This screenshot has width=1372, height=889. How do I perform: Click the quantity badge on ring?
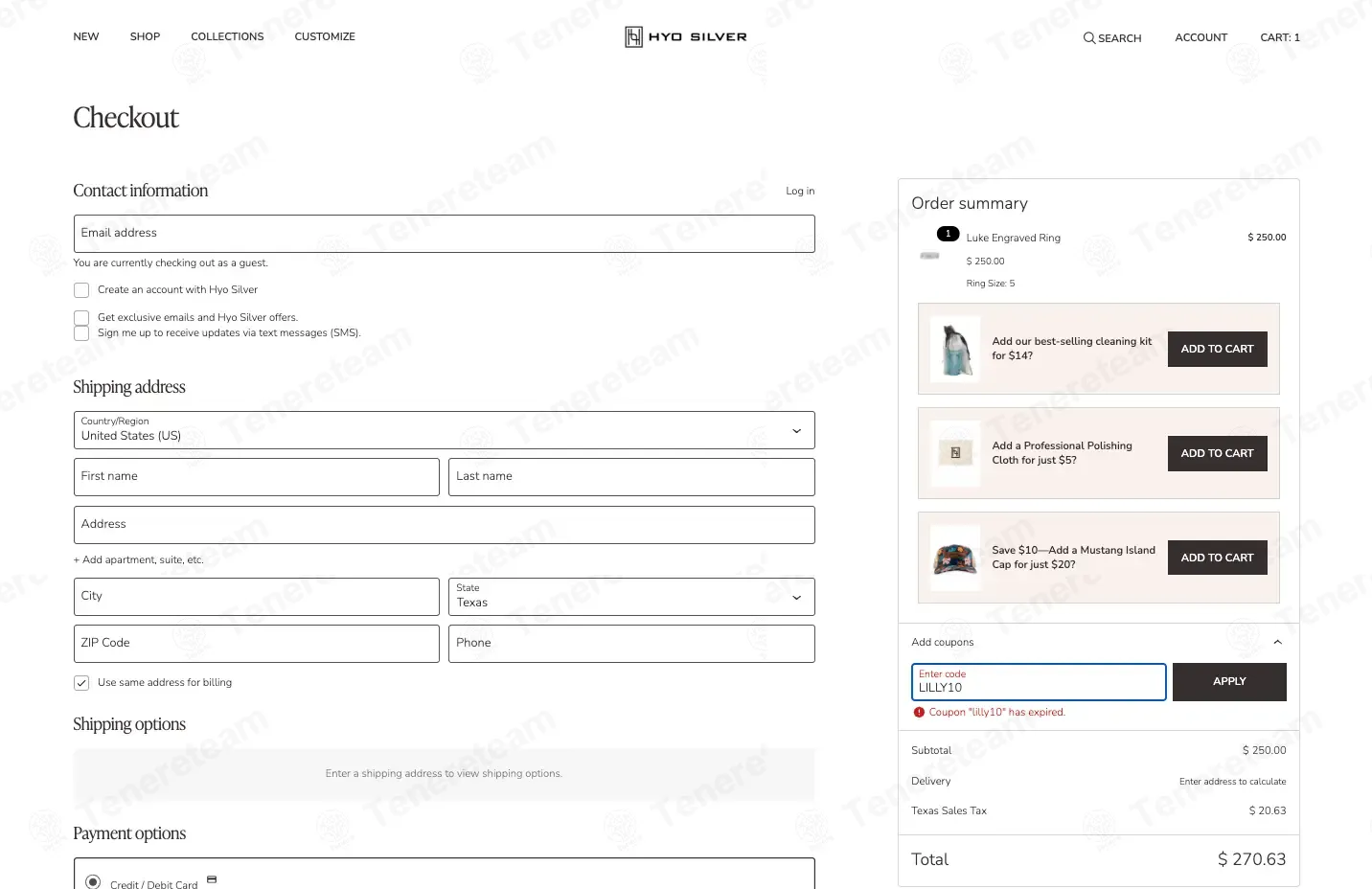(x=948, y=234)
